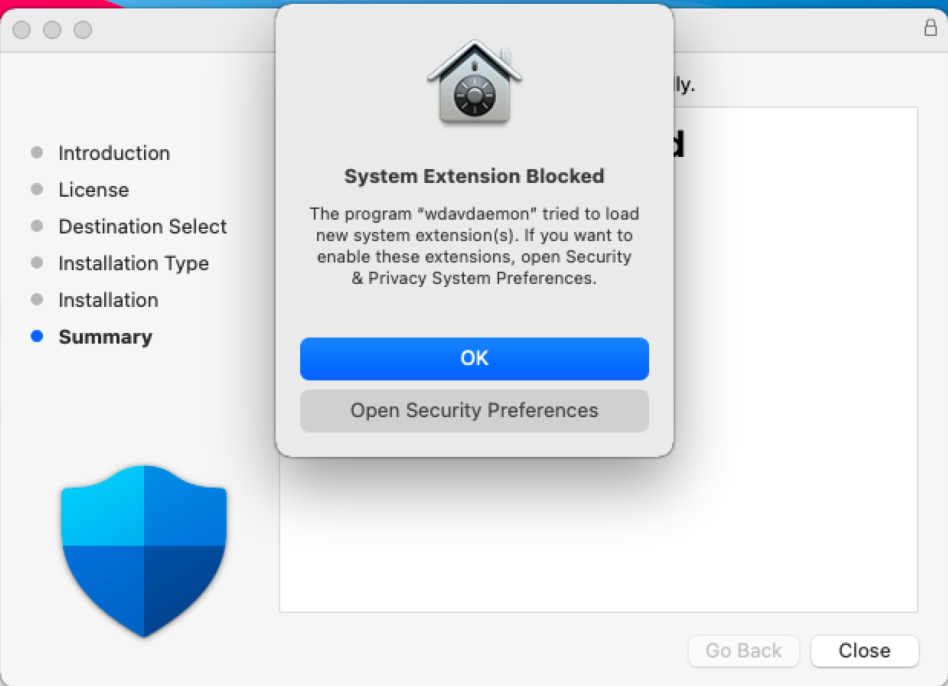Click the wdavdaemon message text

point(474,246)
